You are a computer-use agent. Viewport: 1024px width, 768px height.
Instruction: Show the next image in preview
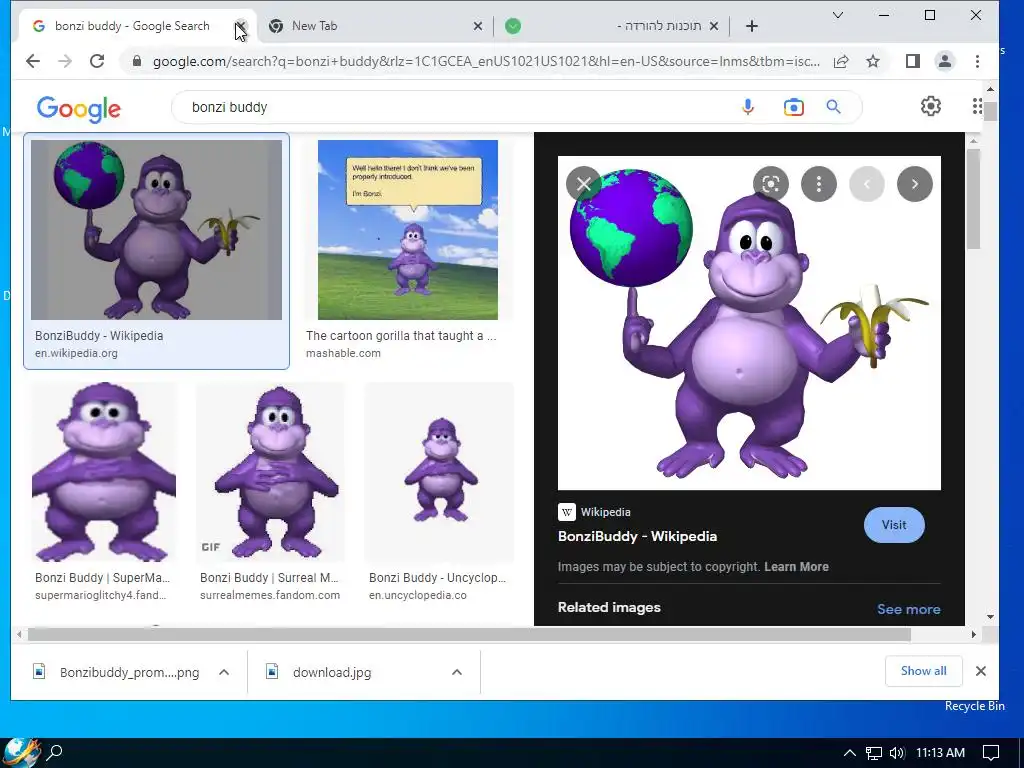click(x=914, y=184)
